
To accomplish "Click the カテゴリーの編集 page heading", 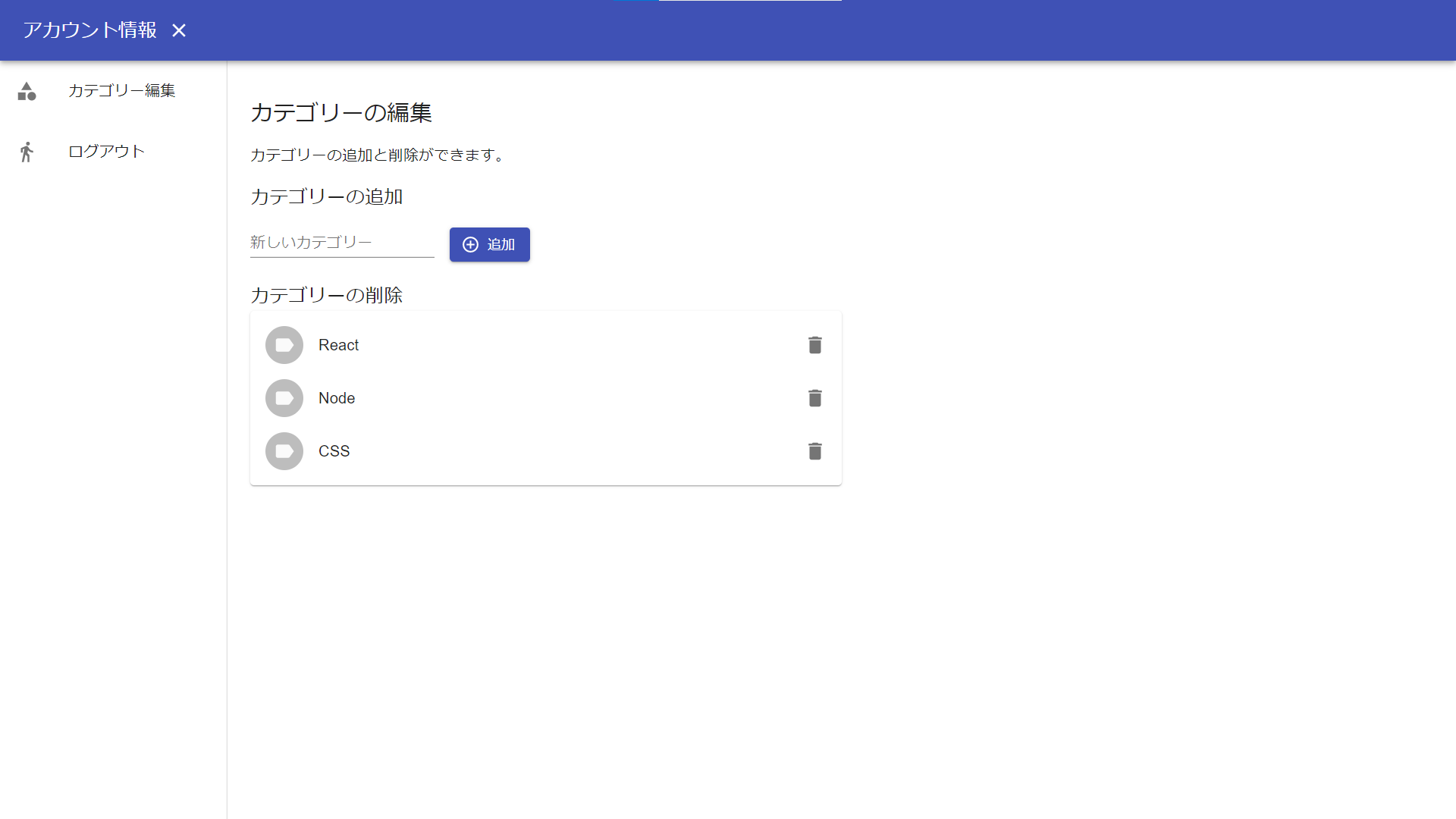I will click(x=341, y=113).
